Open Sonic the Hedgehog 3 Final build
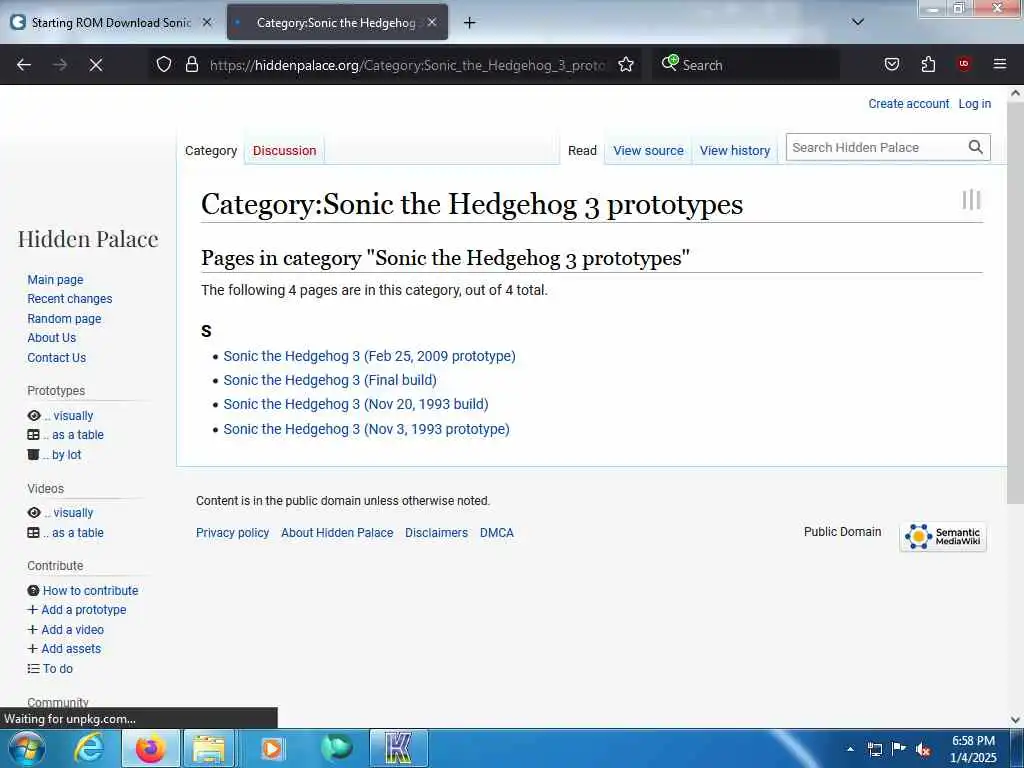Viewport: 1024px width, 768px height. point(330,380)
